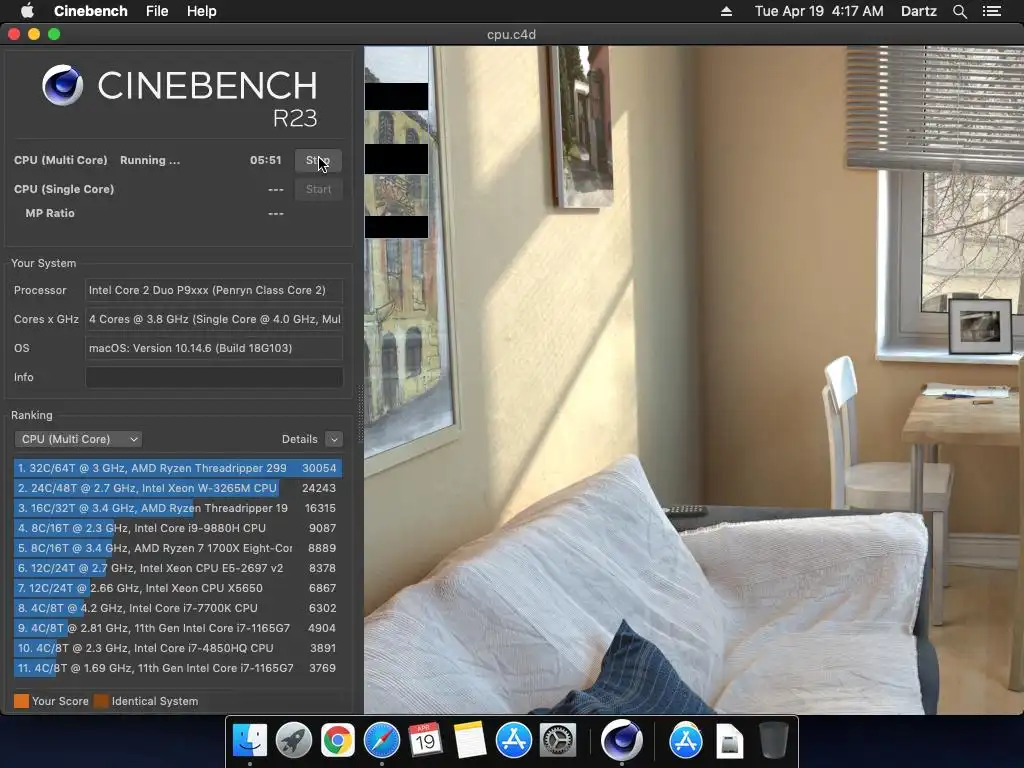Stop the CPU Multi Core test

pyautogui.click(x=318, y=161)
